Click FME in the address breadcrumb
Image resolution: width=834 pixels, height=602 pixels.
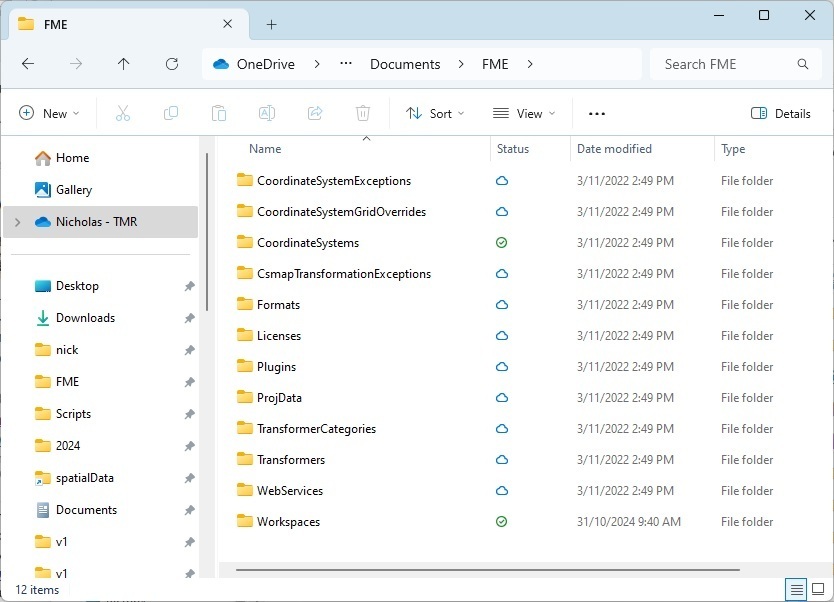tap(495, 64)
